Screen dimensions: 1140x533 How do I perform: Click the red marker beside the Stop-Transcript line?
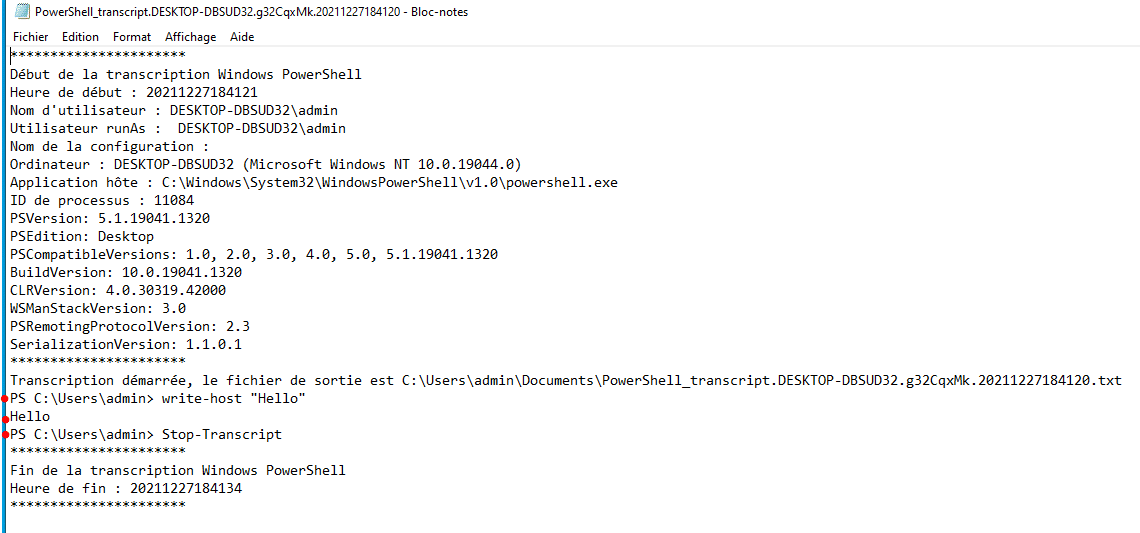click(7, 435)
